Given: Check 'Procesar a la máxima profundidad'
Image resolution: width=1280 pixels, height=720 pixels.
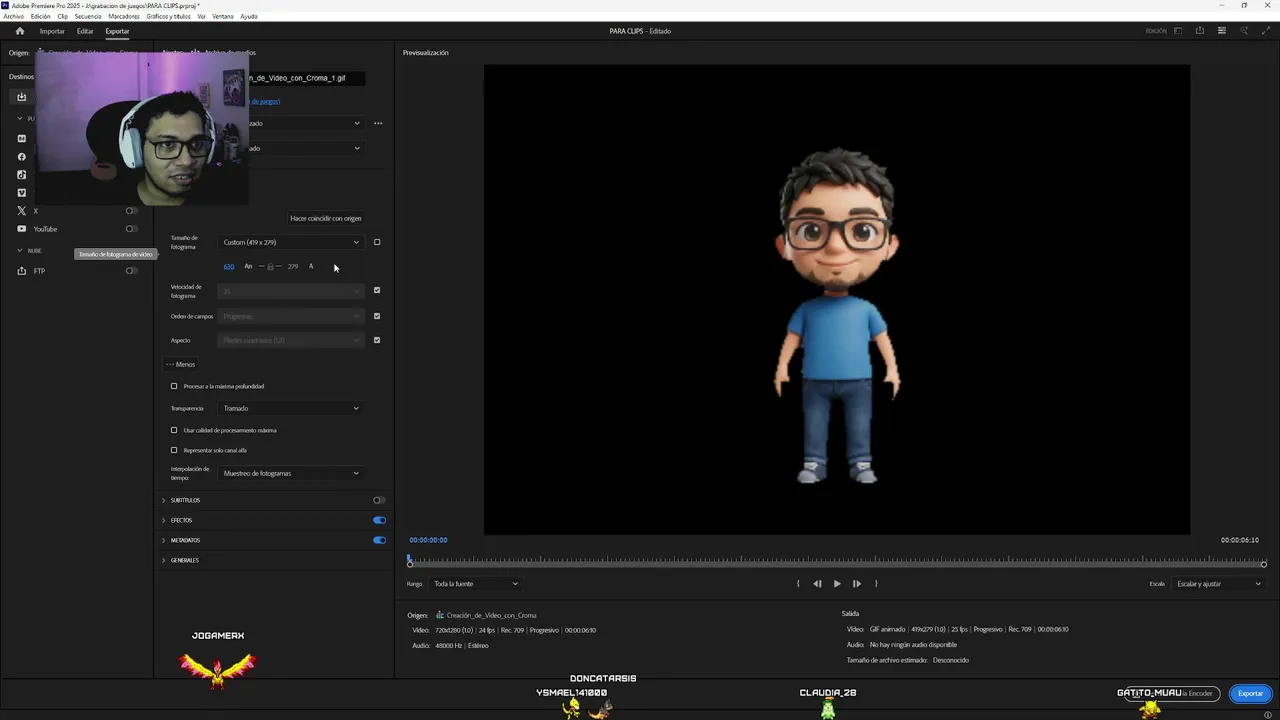Looking at the screenshot, I should (174, 386).
